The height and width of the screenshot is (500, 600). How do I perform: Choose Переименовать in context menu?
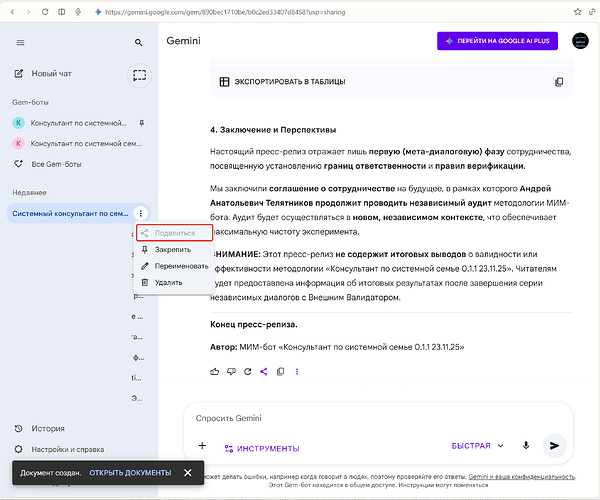pyautogui.click(x=174, y=266)
